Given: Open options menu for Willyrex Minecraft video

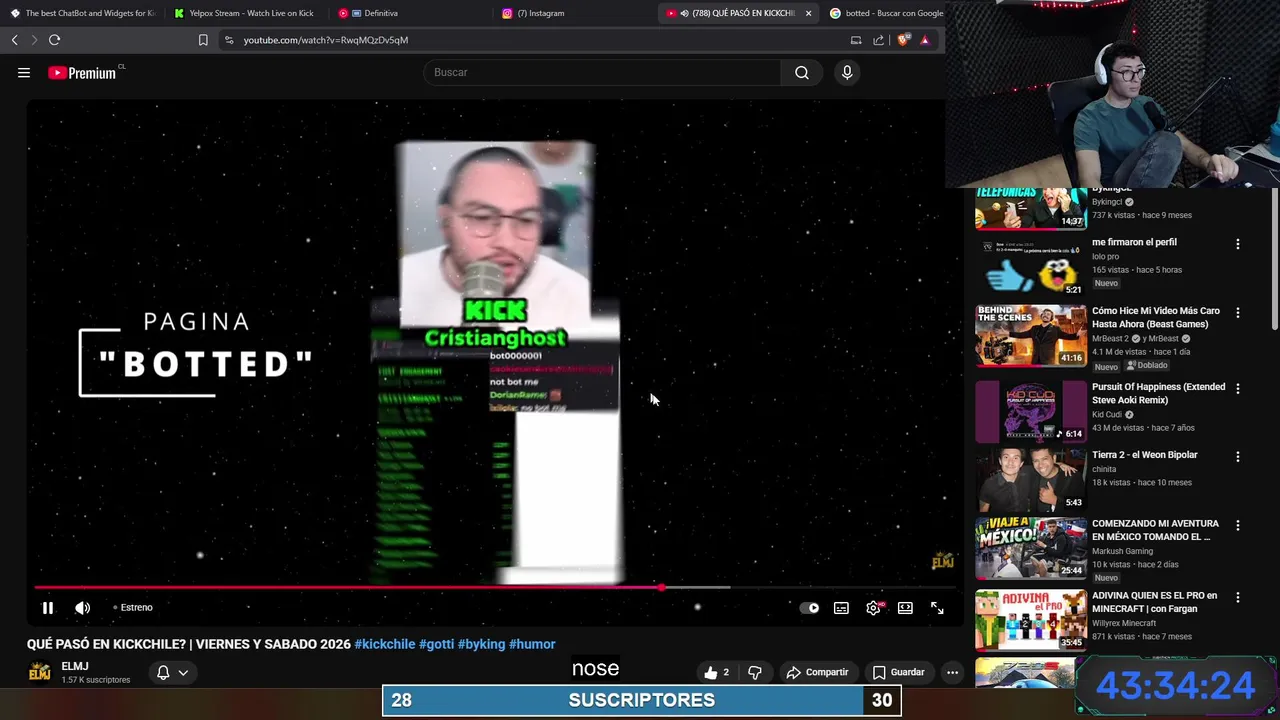Looking at the screenshot, I should (1237, 597).
